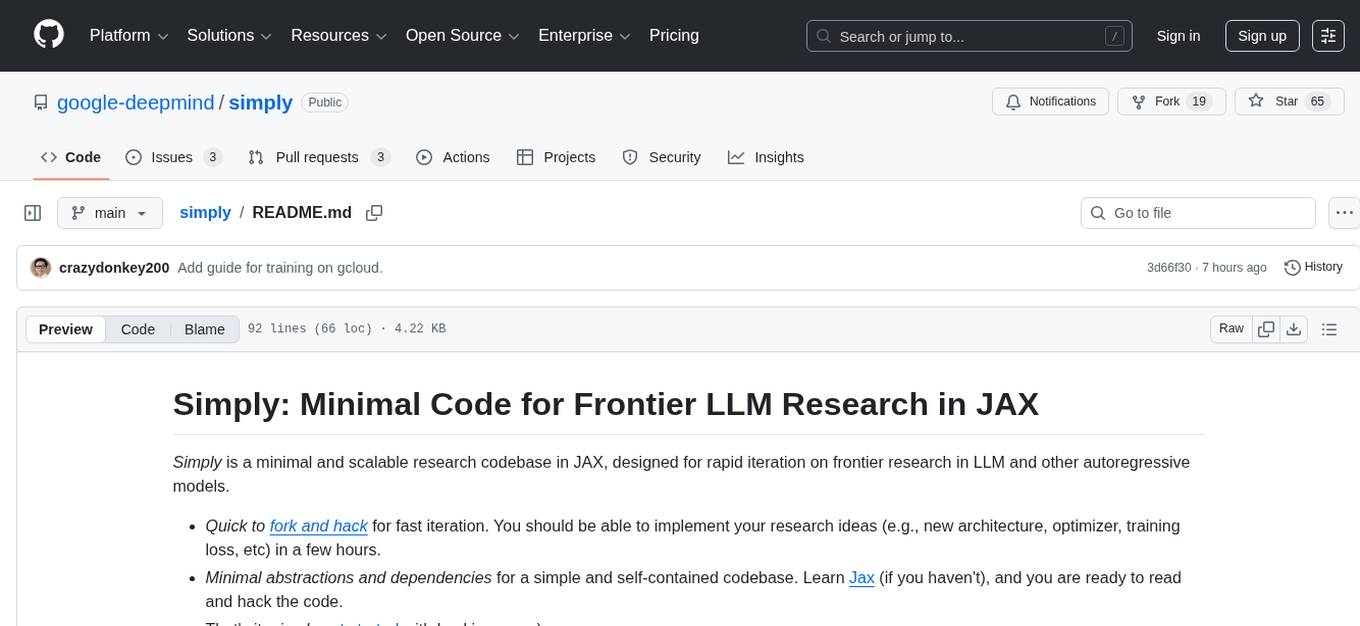The width and height of the screenshot is (1360, 626).
Task: Open the document outline icon
Action: (x=1329, y=329)
